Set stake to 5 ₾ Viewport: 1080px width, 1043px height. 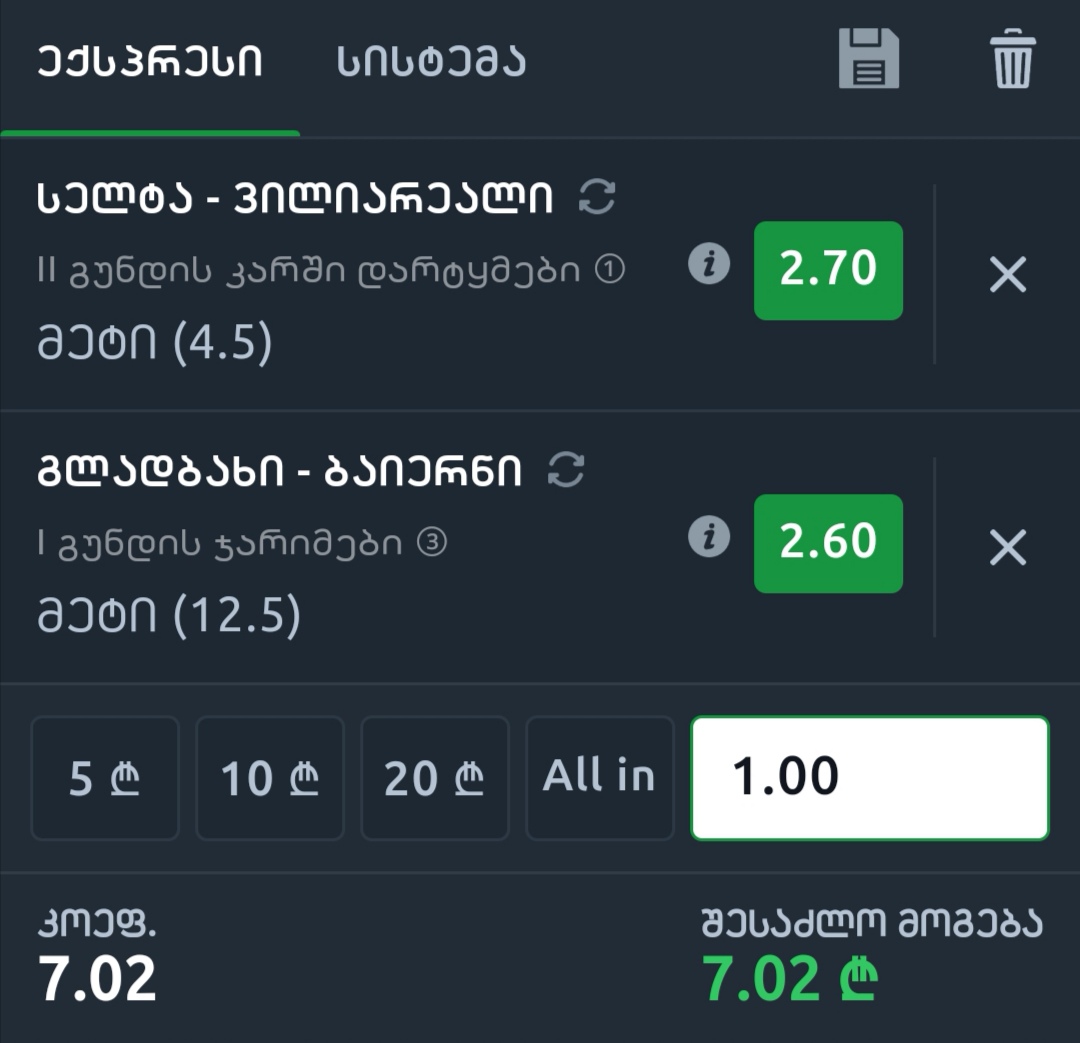click(105, 778)
